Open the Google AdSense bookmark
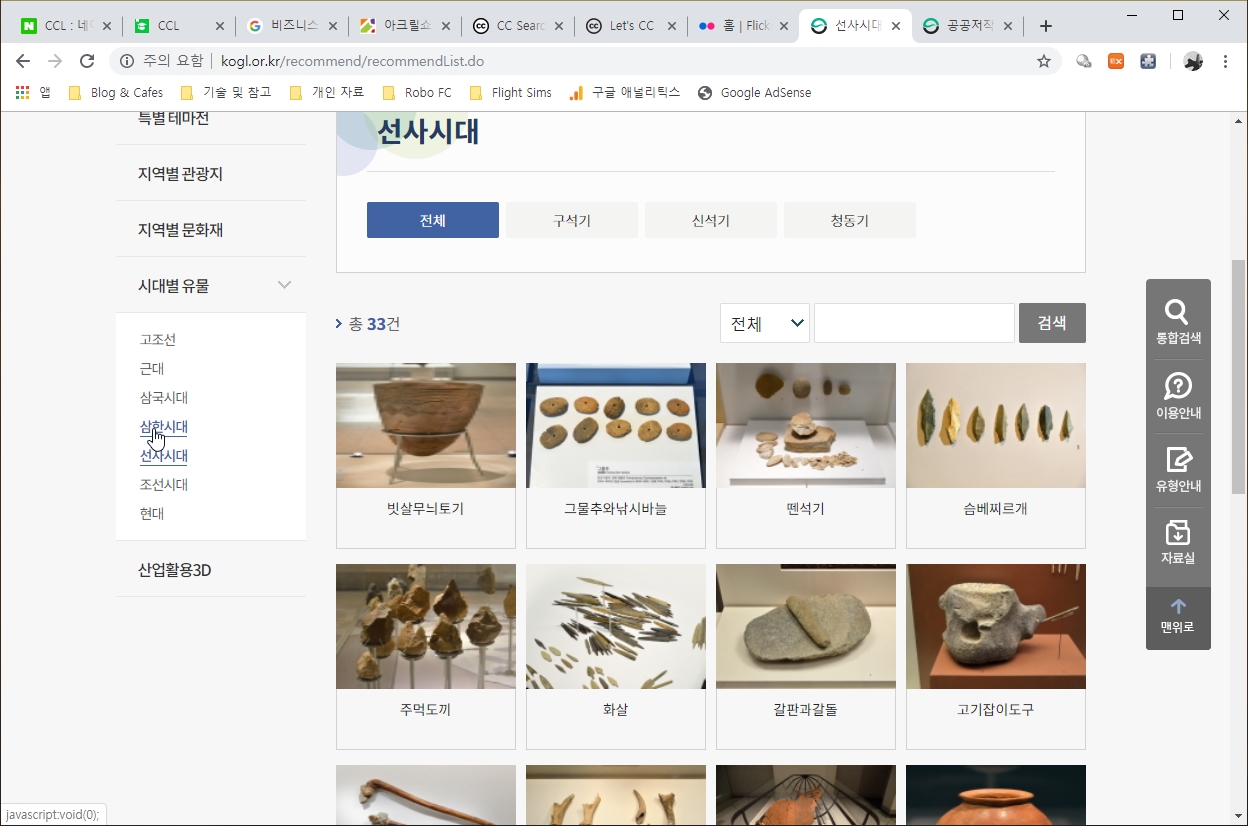This screenshot has width=1248, height=826. (754, 92)
